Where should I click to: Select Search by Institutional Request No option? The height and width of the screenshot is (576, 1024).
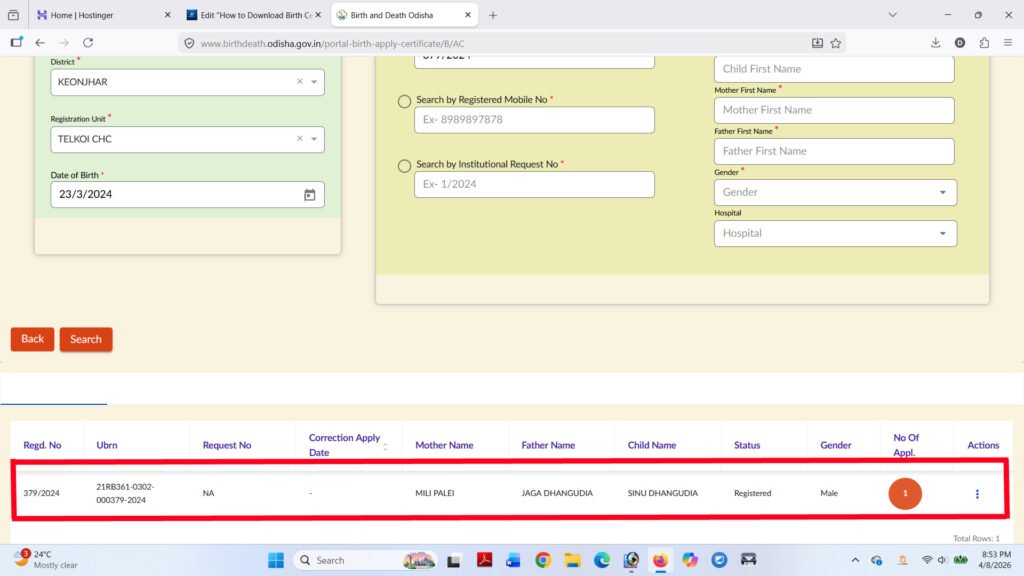pos(404,166)
